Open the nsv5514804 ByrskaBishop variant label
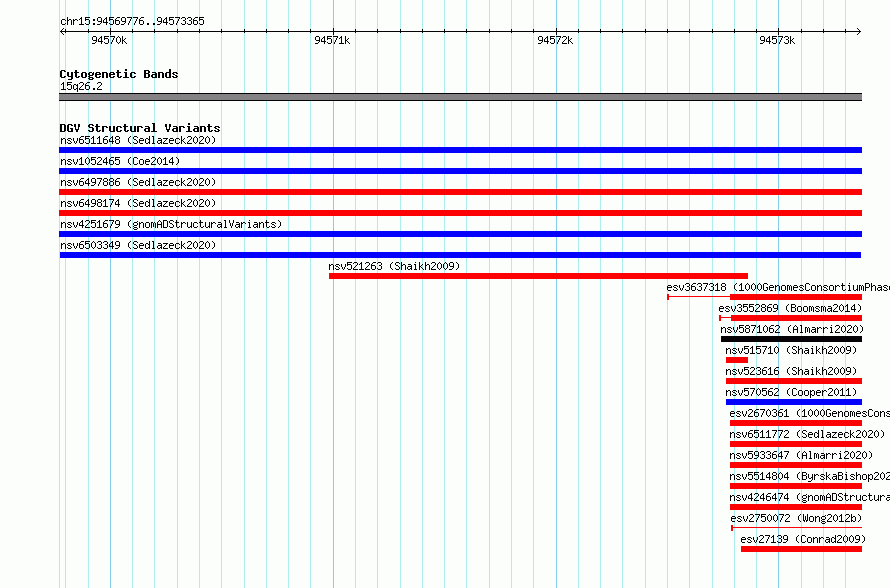Viewport: 890px width, 588px height. tap(809, 476)
